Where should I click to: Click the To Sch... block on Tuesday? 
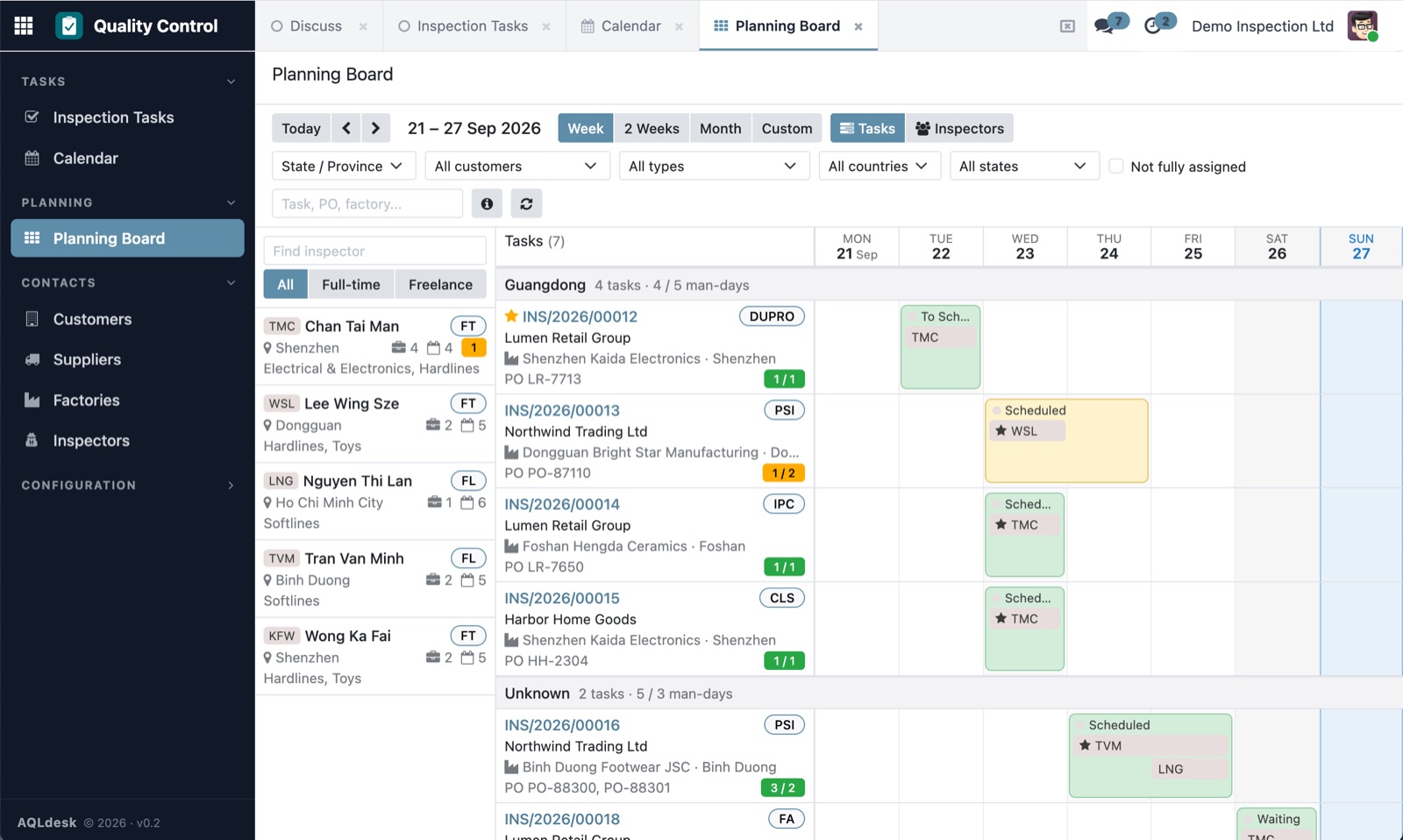pyautogui.click(x=940, y=346)
